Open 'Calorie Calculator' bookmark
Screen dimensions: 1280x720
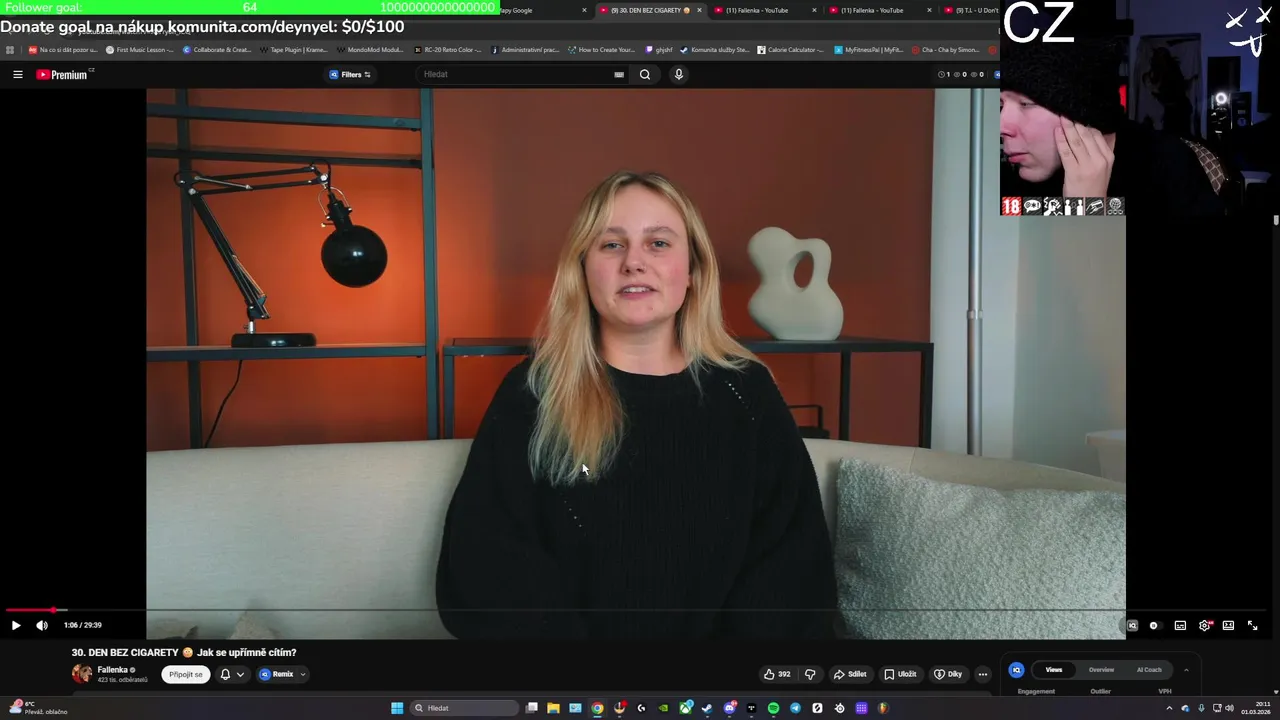(x=790, y=49)
